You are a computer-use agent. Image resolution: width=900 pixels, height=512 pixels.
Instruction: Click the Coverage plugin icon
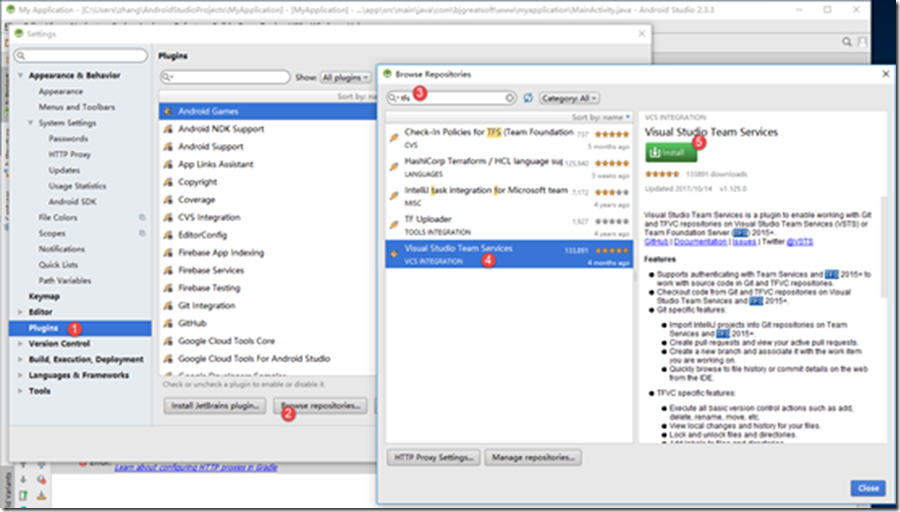coord(168,200)
